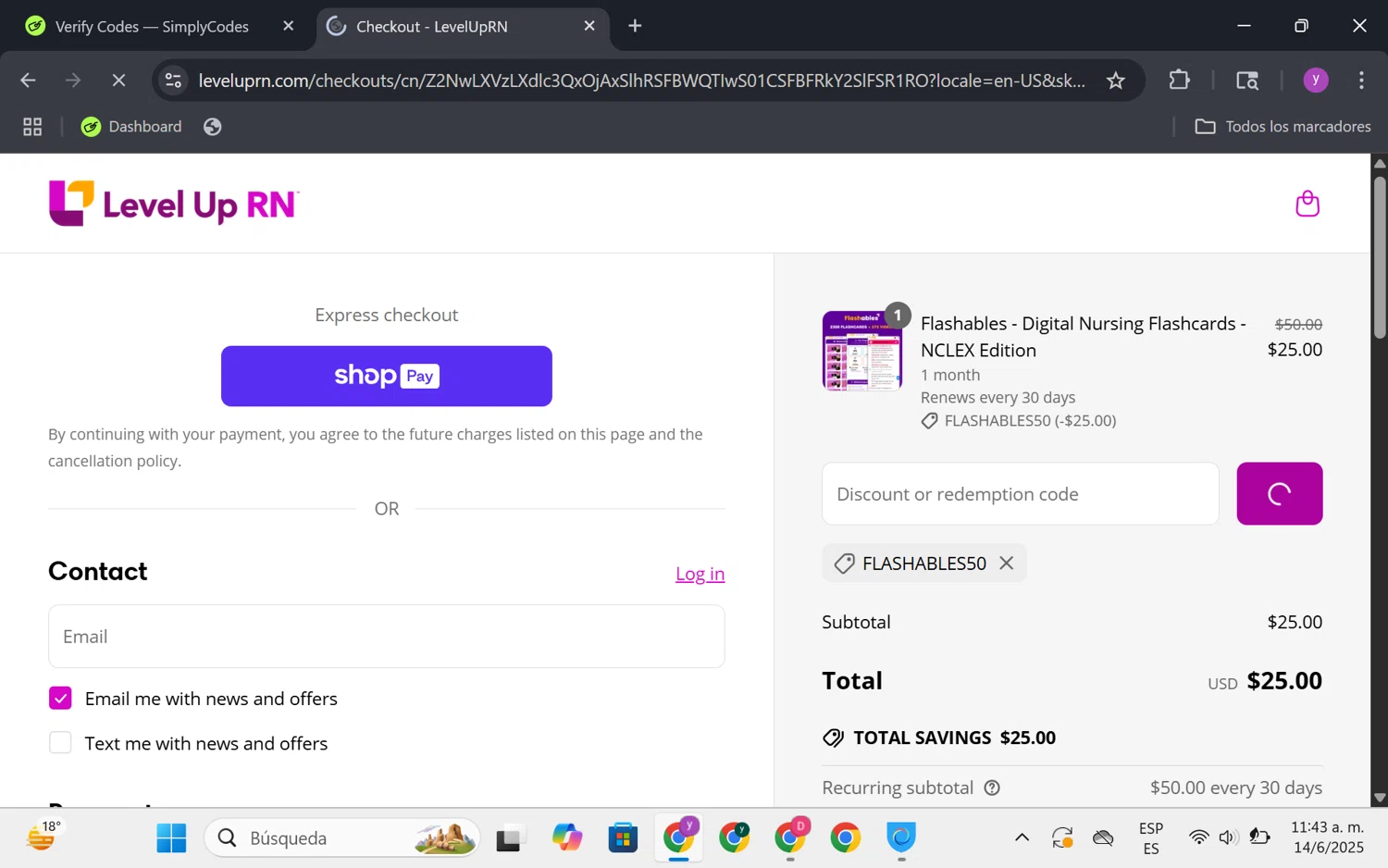Image resolution: width=1388 pixels, height=868 pixels.
Task: Click the taskbar Búsqueda search box
Action: coord(342,838)
